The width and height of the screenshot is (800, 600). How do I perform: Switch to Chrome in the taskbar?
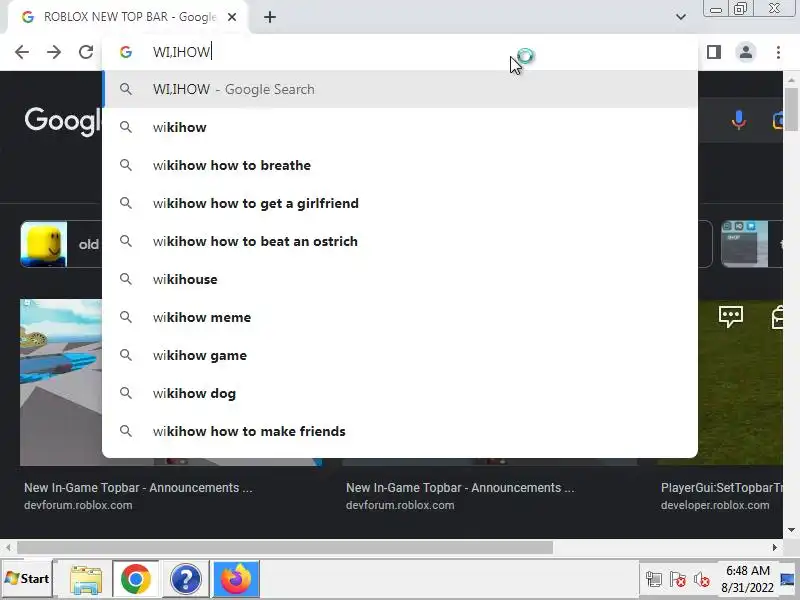[x=136, y=579]
